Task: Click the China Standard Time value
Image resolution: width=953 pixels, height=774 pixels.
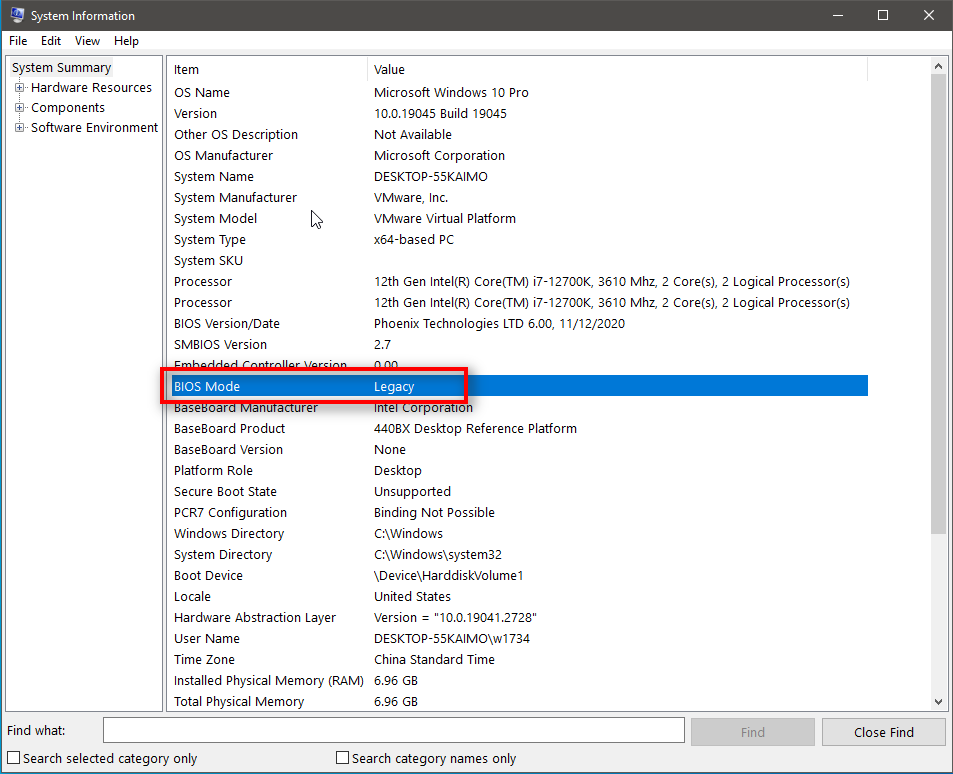Action: (x=434, y=659)
